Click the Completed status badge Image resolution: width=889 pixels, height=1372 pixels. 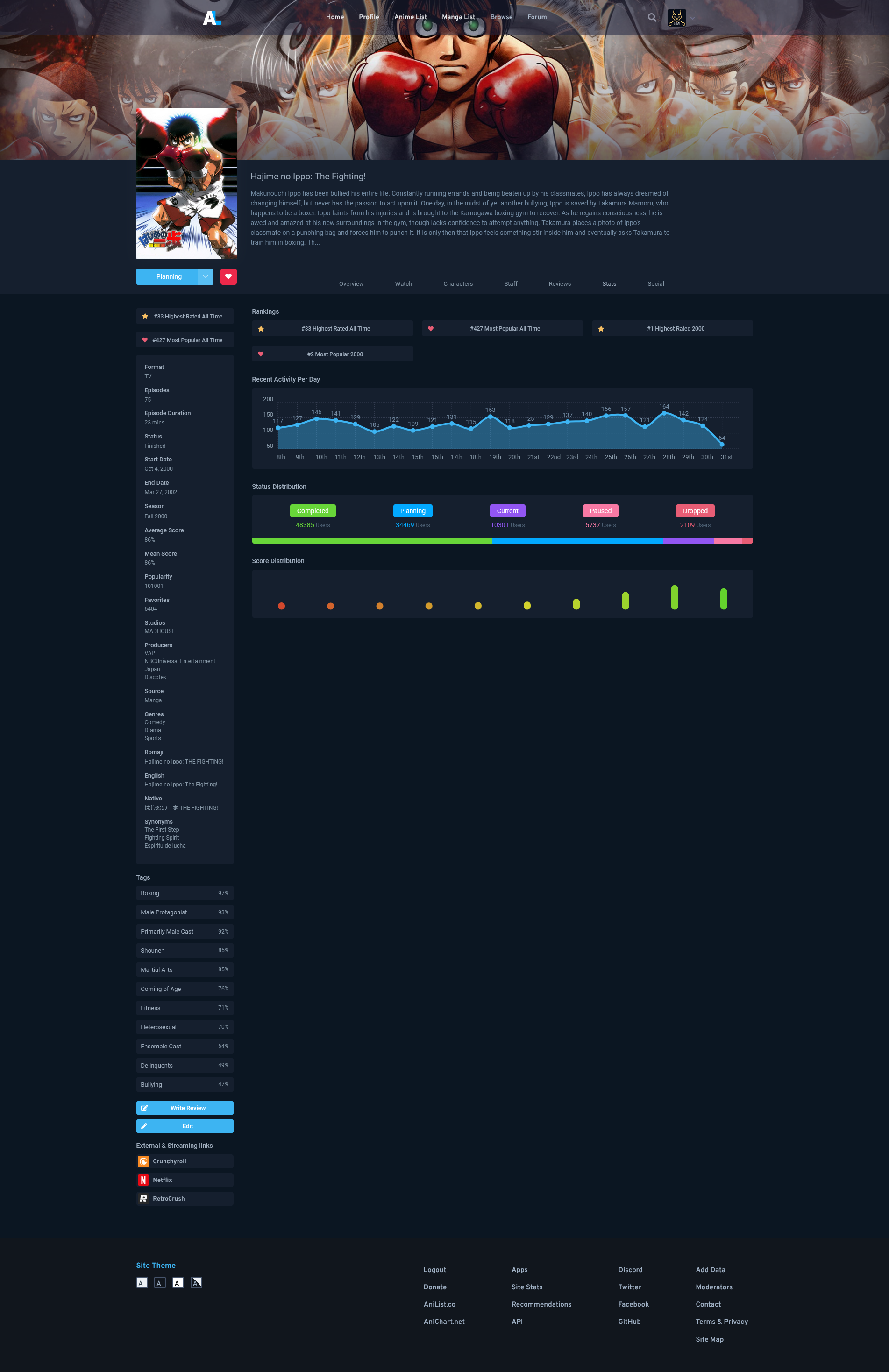pos(313,511)
